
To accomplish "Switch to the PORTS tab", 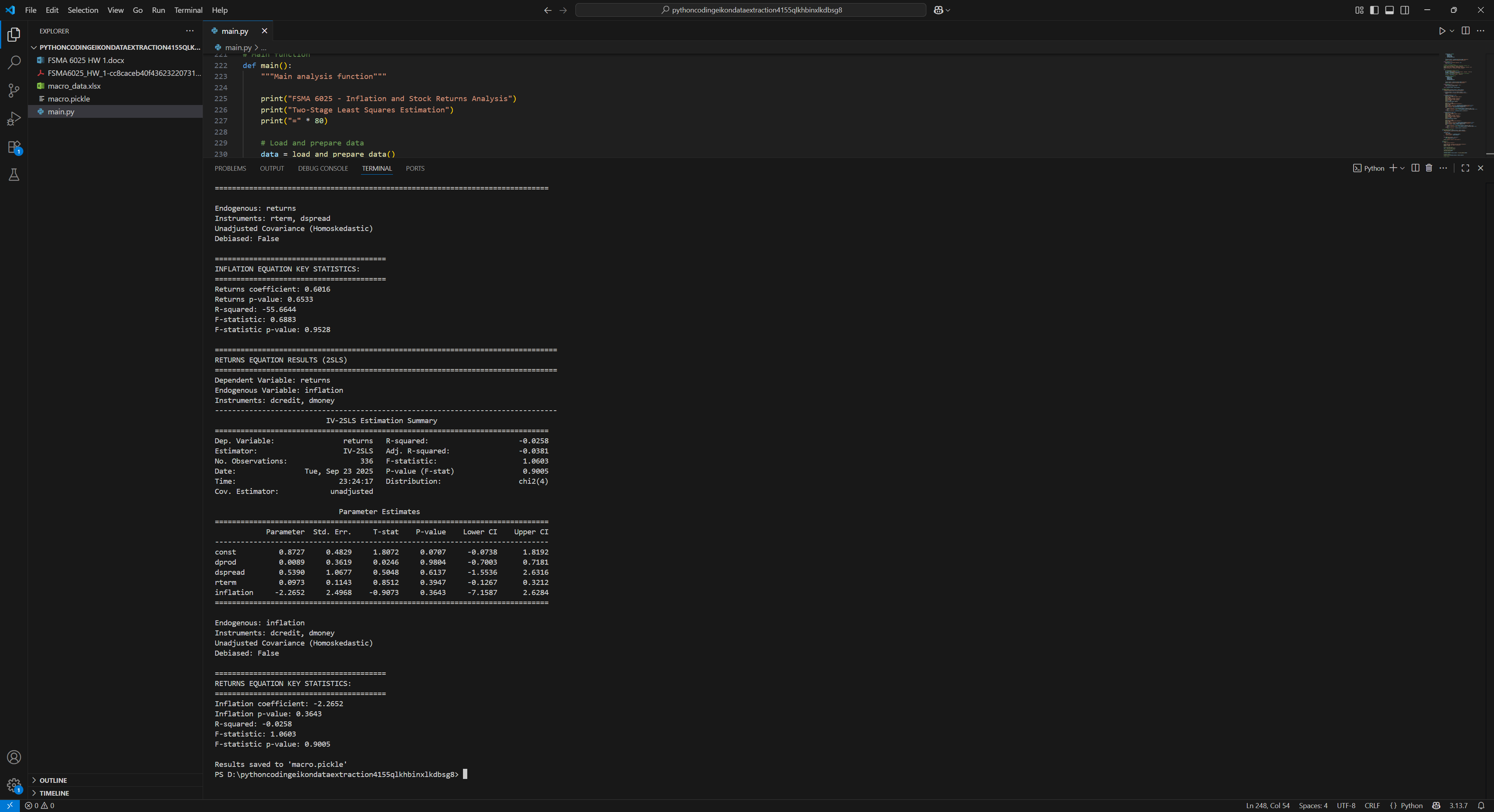I will 415,169.
